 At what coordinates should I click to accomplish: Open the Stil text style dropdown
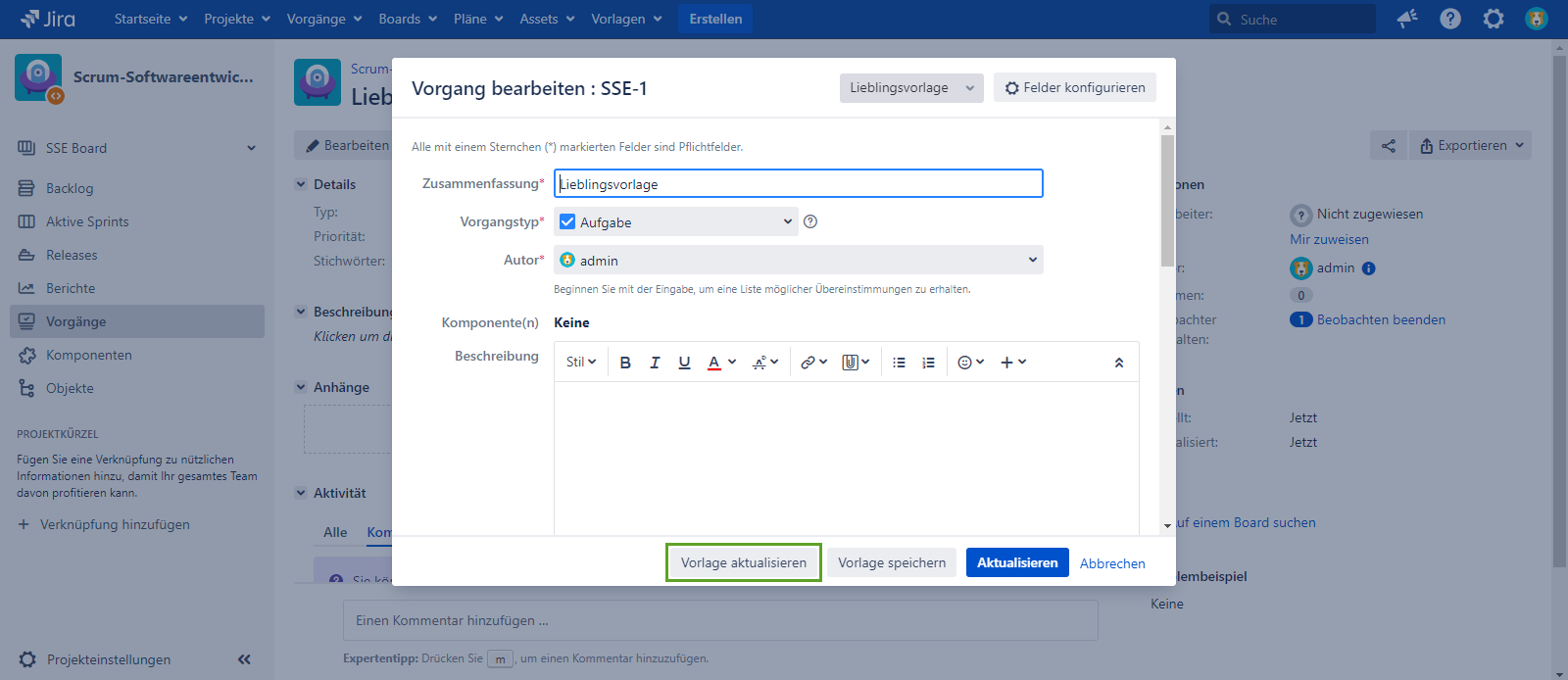pyautogui.click(x=580, y=363)
